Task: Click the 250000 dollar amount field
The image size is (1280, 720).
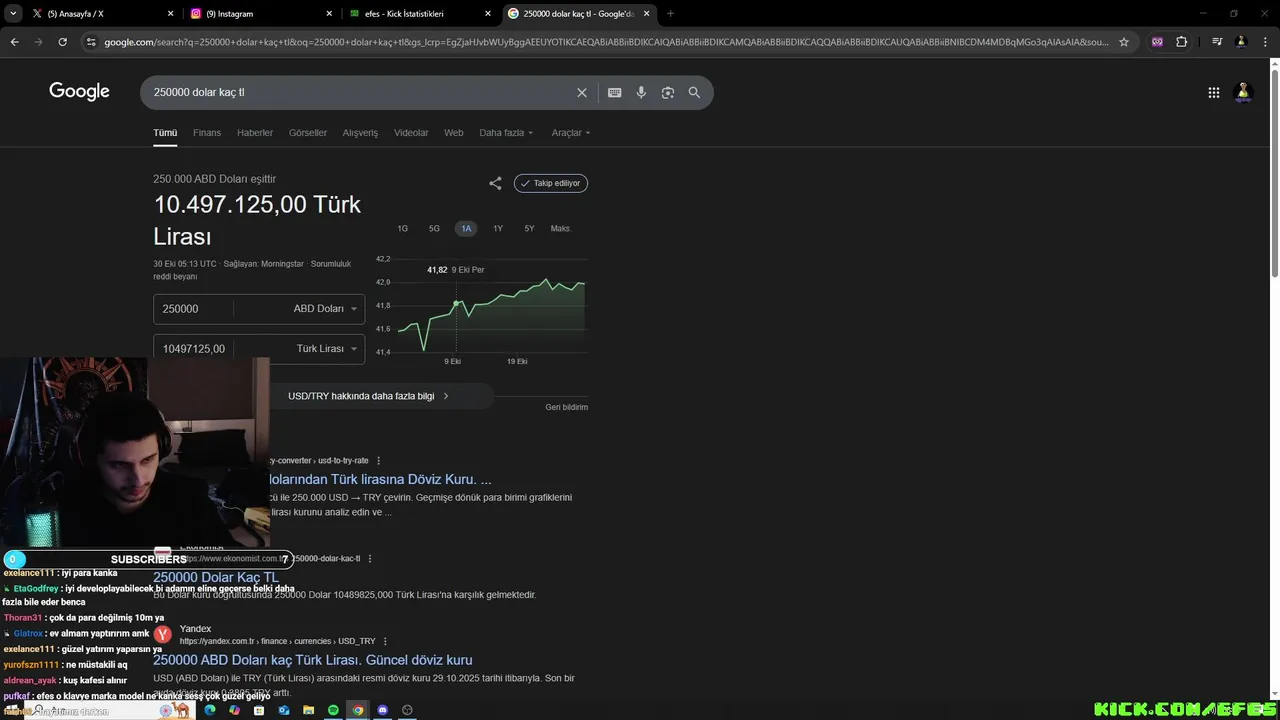Action: click(193, 309)
